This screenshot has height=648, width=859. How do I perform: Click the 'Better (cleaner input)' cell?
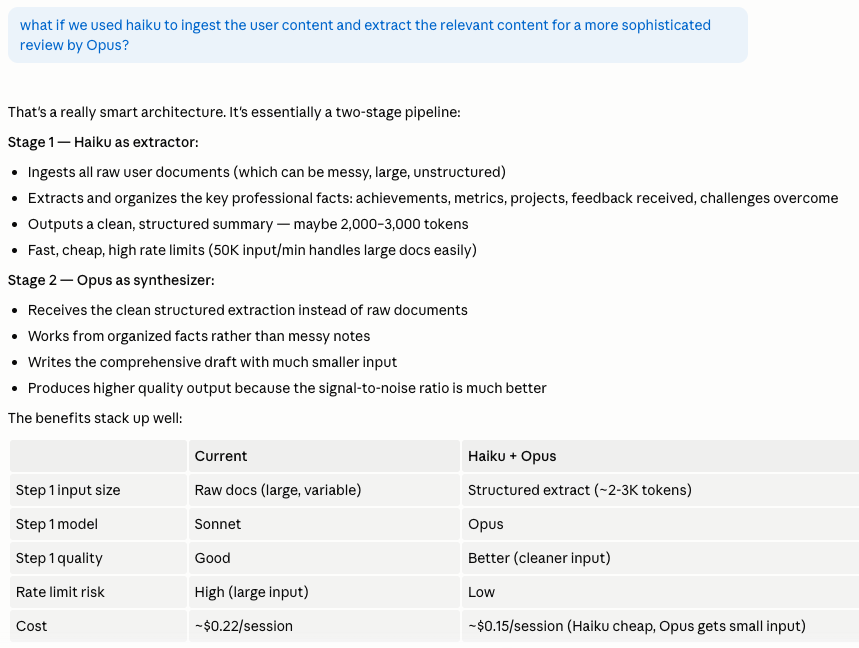tap(660, 558)
